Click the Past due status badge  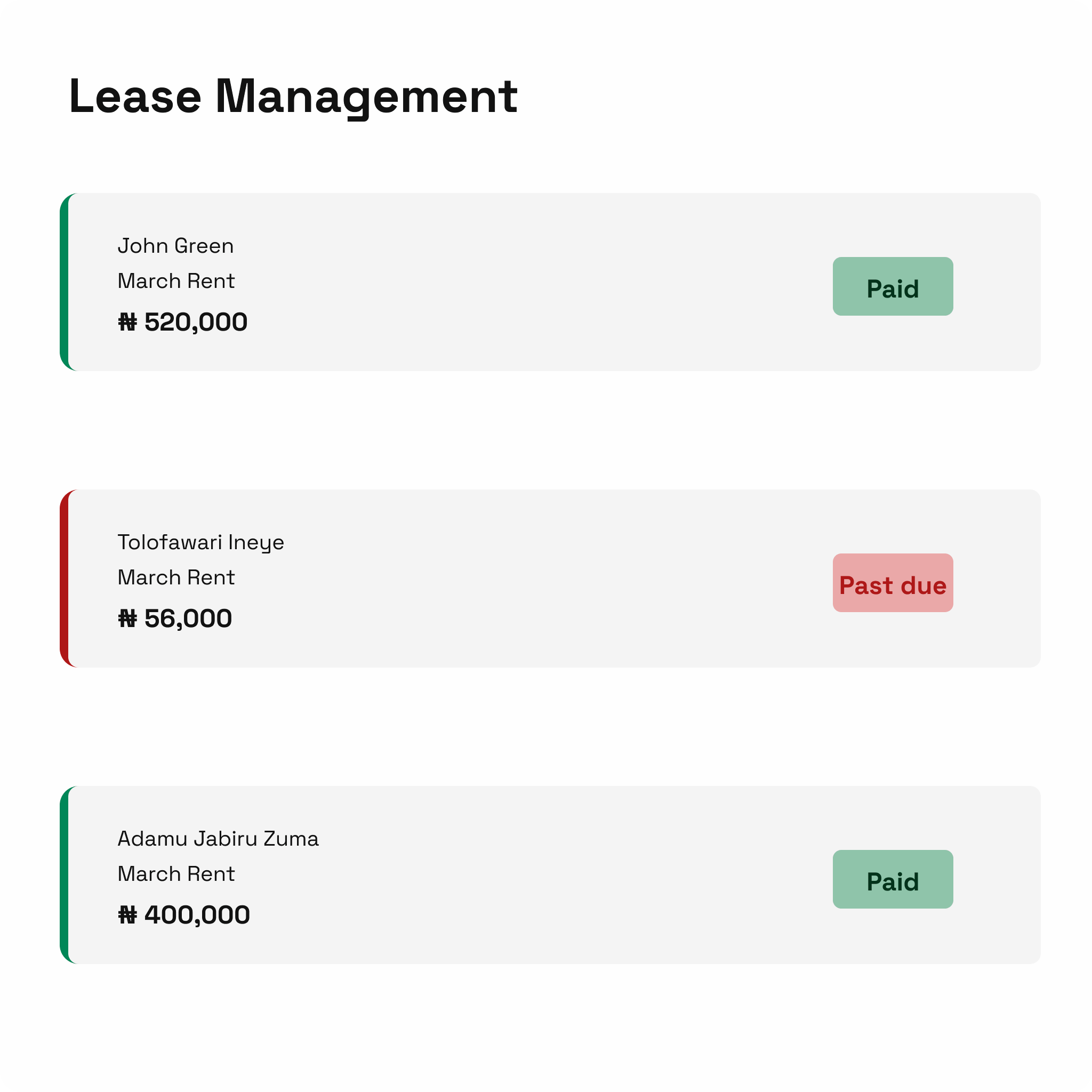pos(893,583)
